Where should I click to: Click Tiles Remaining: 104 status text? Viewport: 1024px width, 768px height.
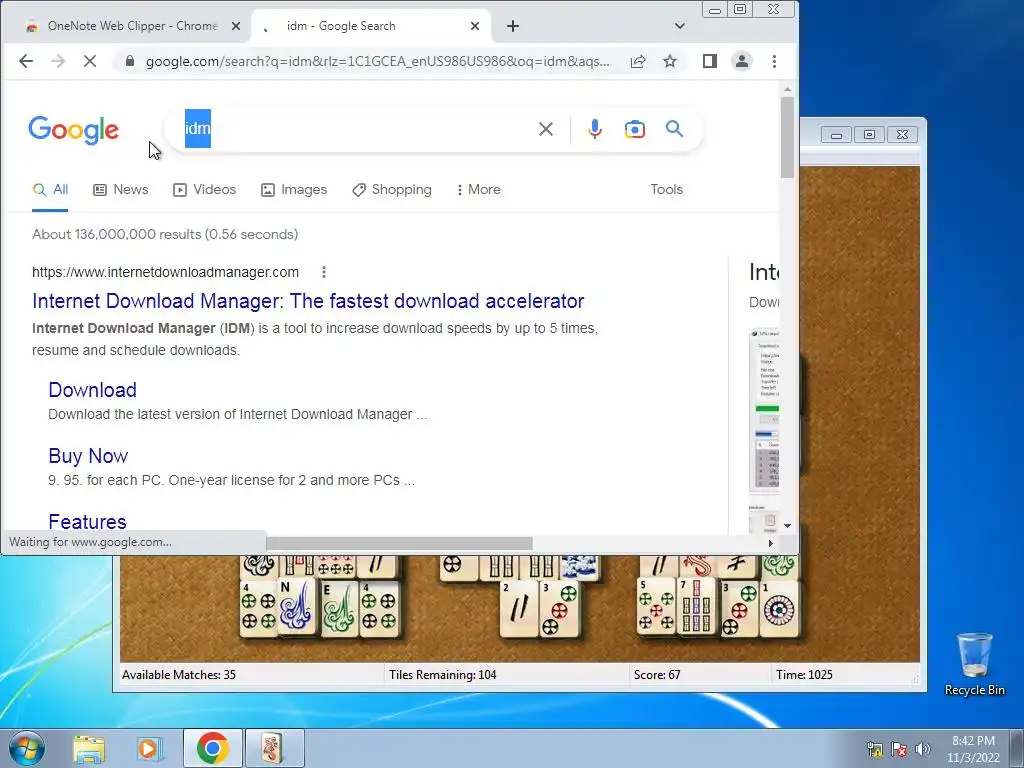point(443,675)
